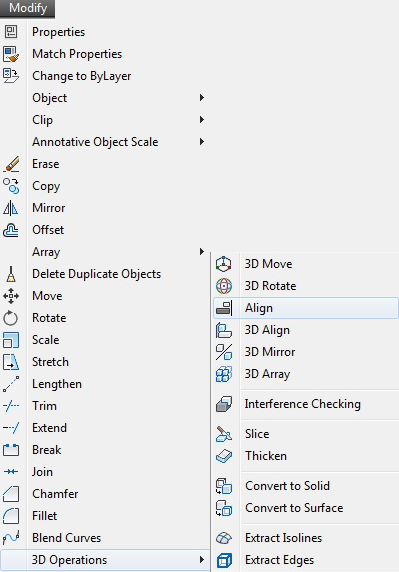Click the 3D Mirror icon
Image resolution: width=399 pixels, height=572 pixels.
224,352
